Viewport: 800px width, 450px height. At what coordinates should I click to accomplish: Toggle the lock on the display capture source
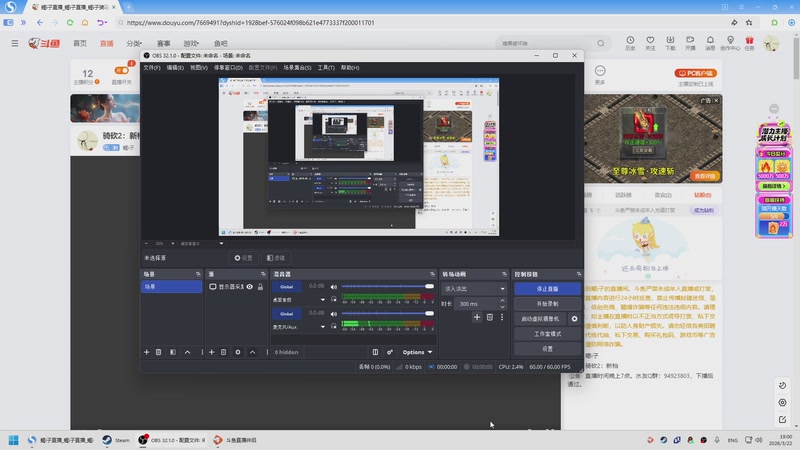tap(258, 287)
